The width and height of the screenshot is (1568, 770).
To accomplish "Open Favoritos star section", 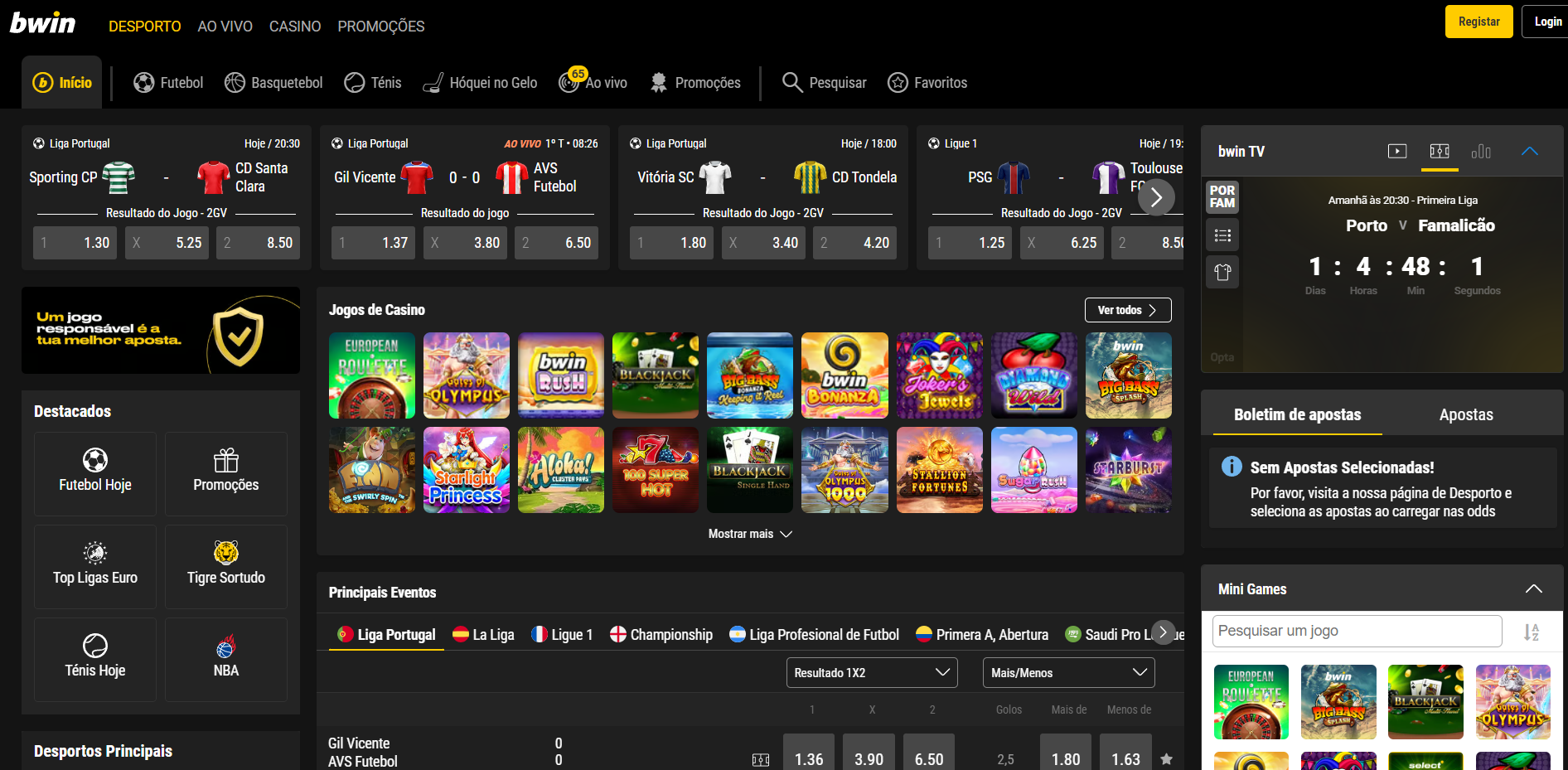I will (x=927, y=83).
